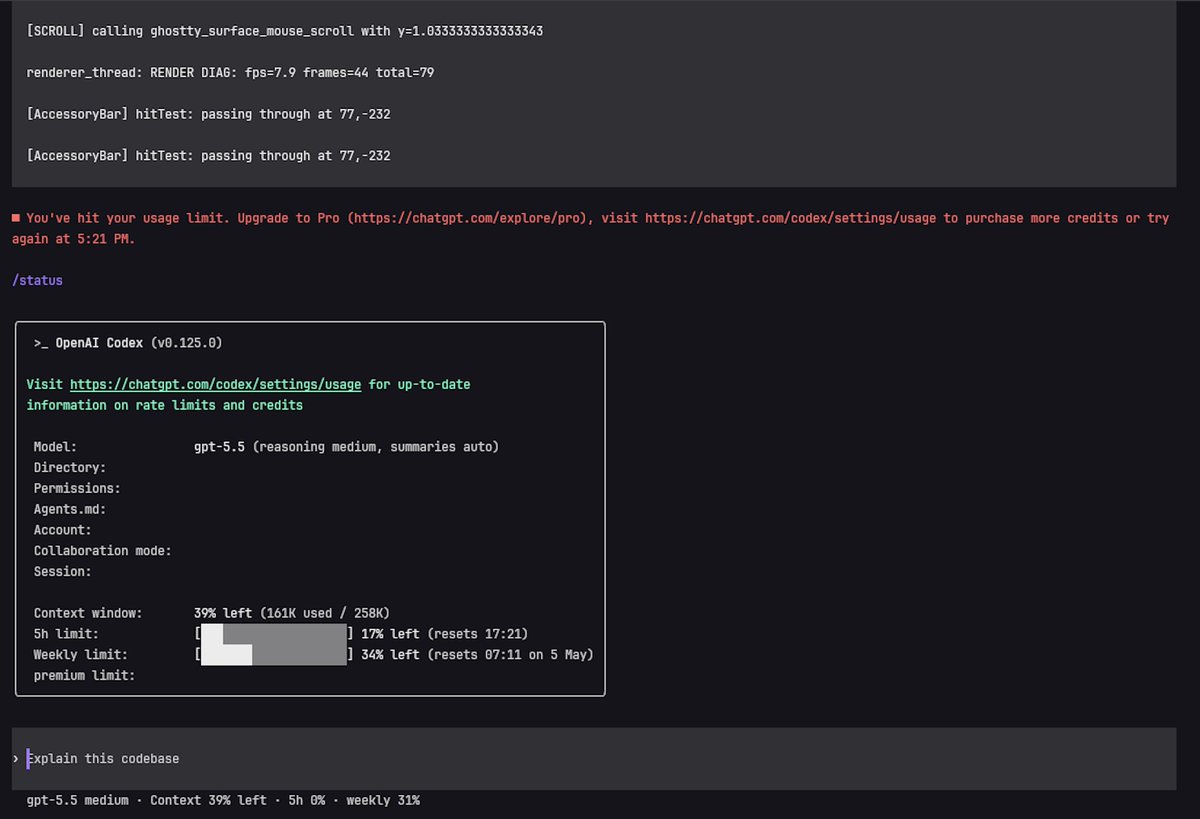Click '34% left (resets 07:11 on 5 May)' text
This screenshot has width=1200, height=819.
coord(478,655)
